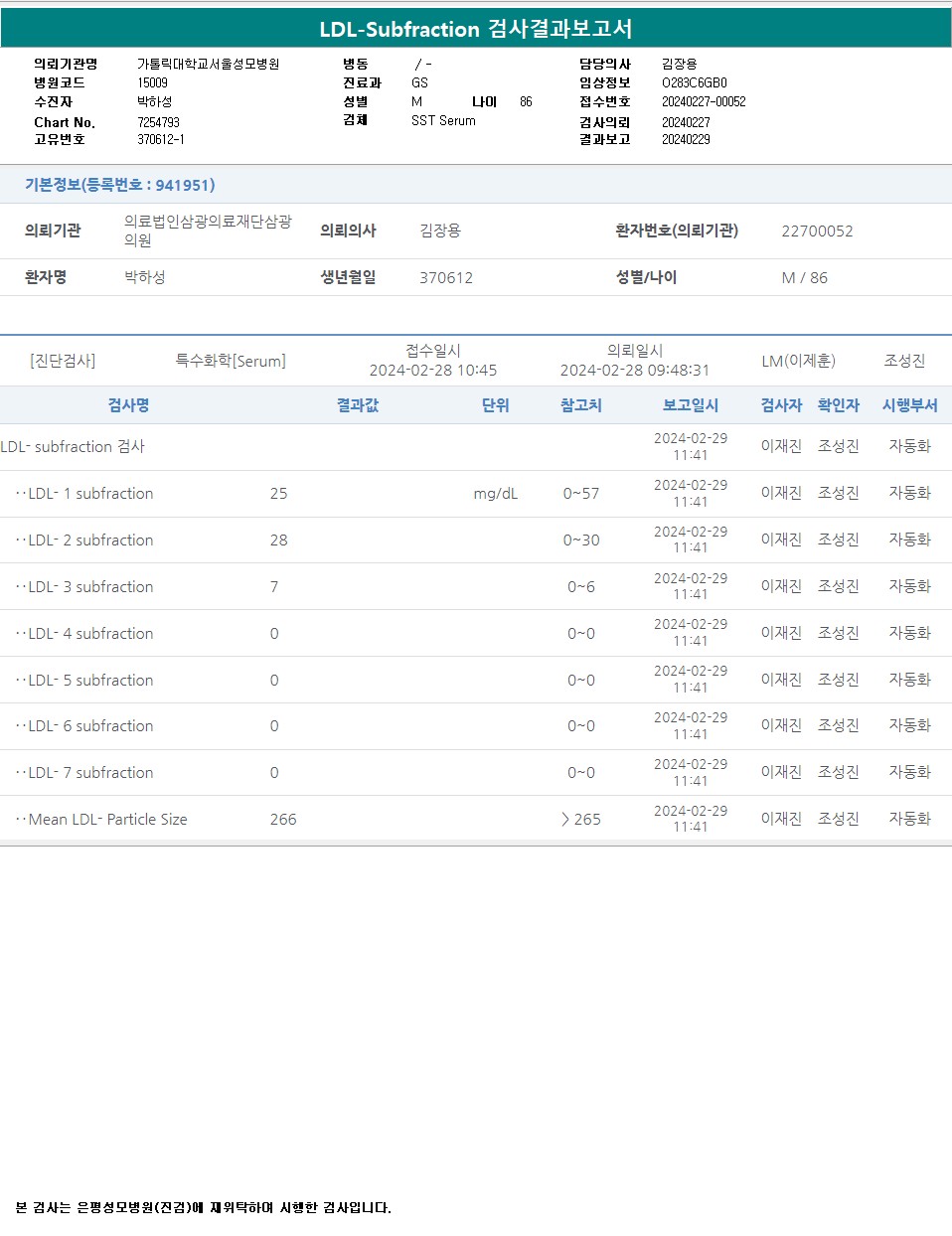Image resolution: width=952 pixels, height=1236 pixels.
Task: Click the 검사명 column header
Action: click(128, 405)
